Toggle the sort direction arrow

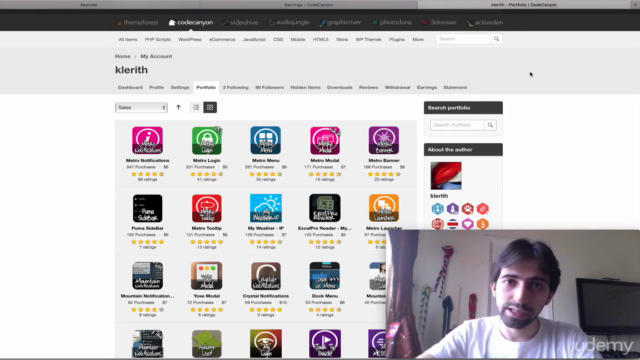coord(178,107)
